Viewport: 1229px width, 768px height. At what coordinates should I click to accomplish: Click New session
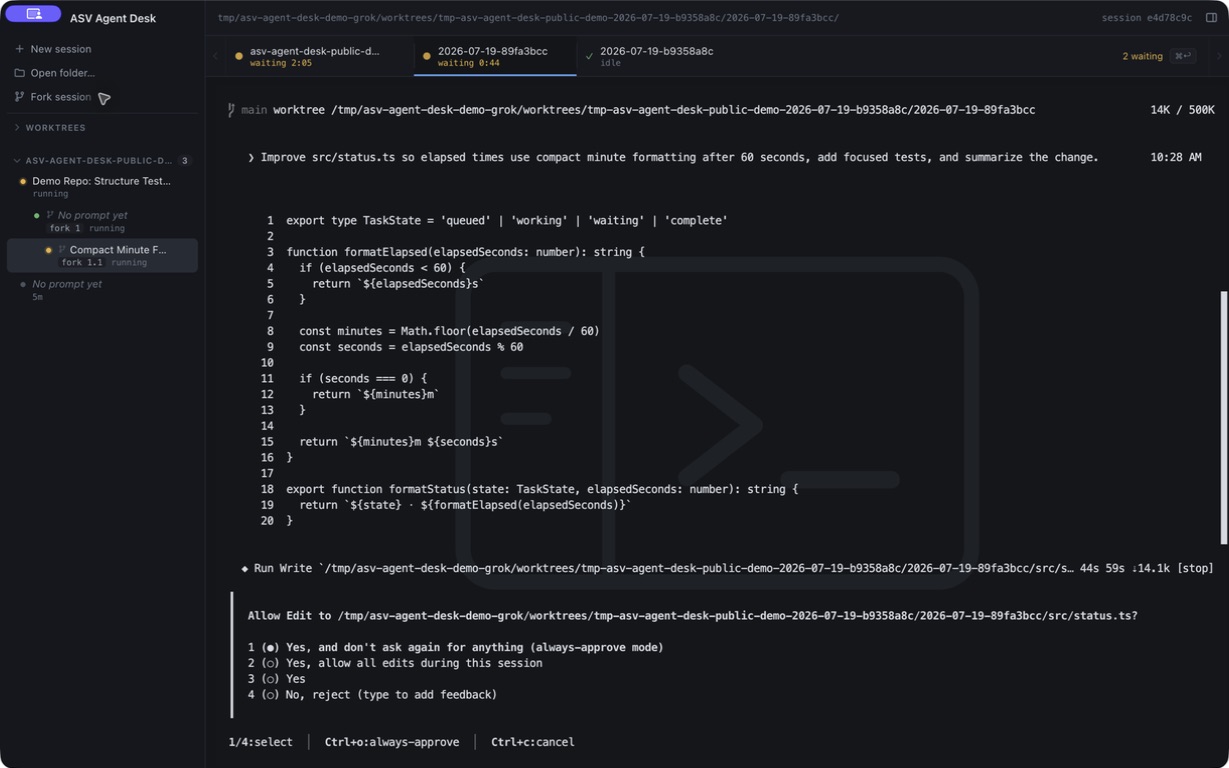pos(60,49)
